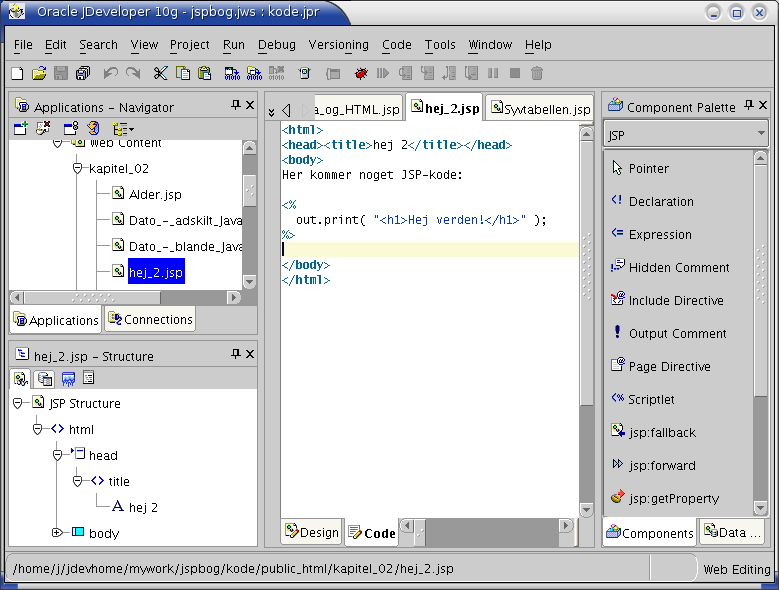Click the Save diskette toolbar icon

point(61,73)
